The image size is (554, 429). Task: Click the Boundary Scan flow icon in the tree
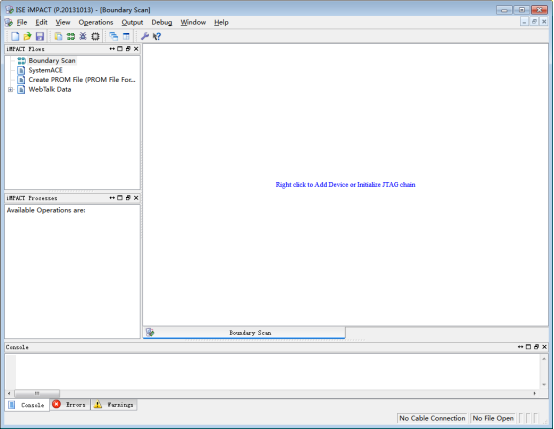(x=22, y=61)
